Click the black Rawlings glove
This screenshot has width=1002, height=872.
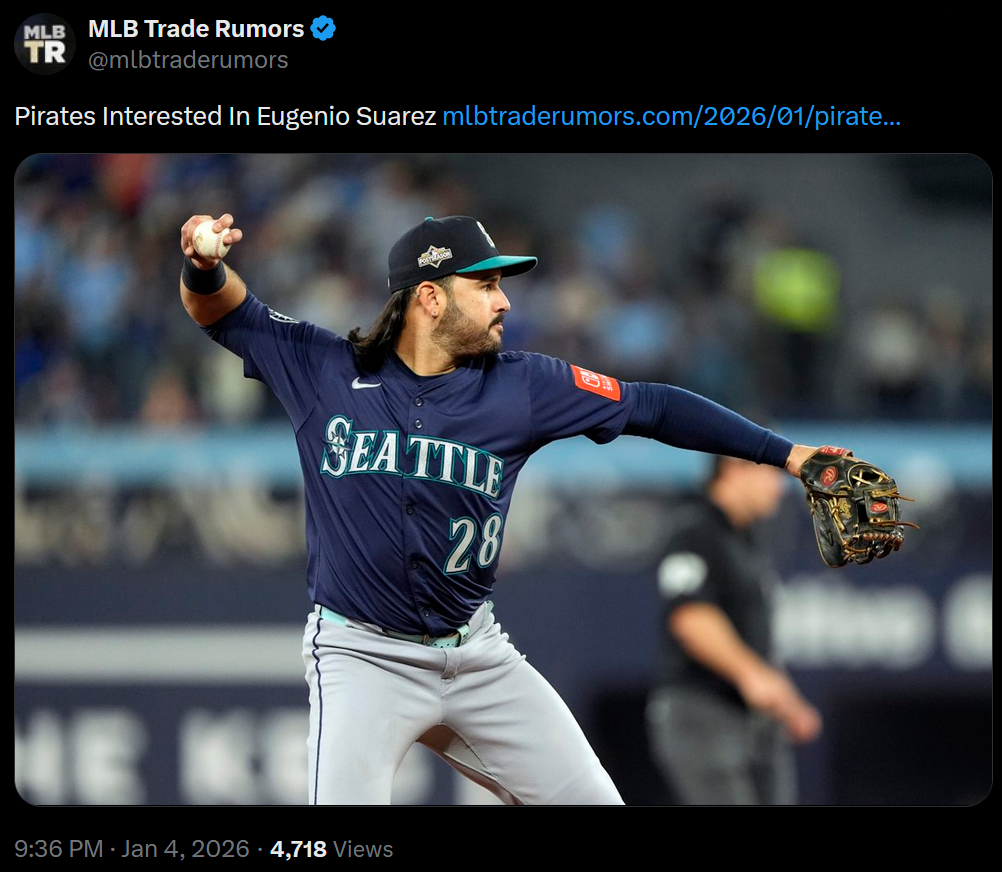pos(853,506)
